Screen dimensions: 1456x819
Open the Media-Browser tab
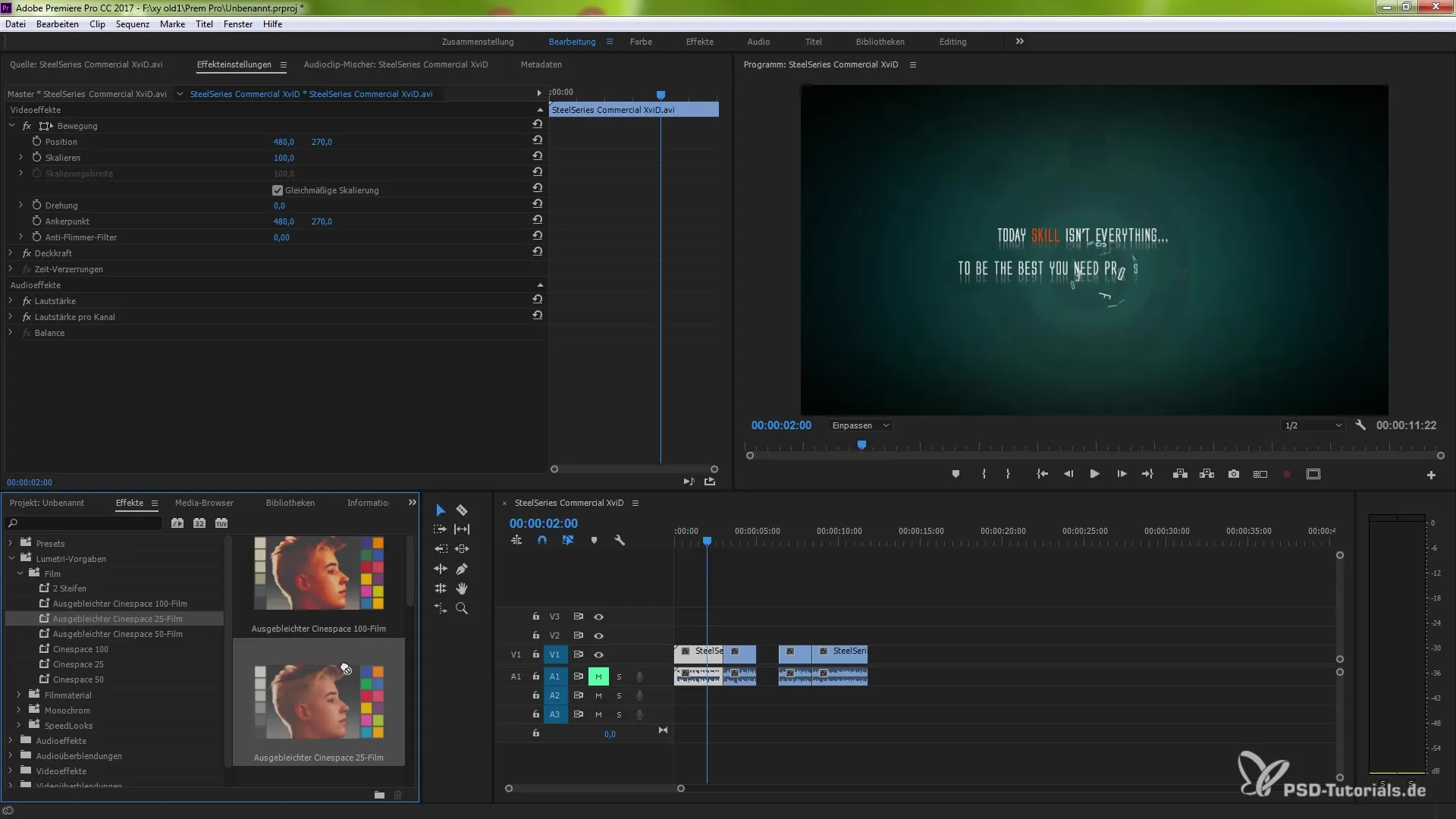(204, 503)
